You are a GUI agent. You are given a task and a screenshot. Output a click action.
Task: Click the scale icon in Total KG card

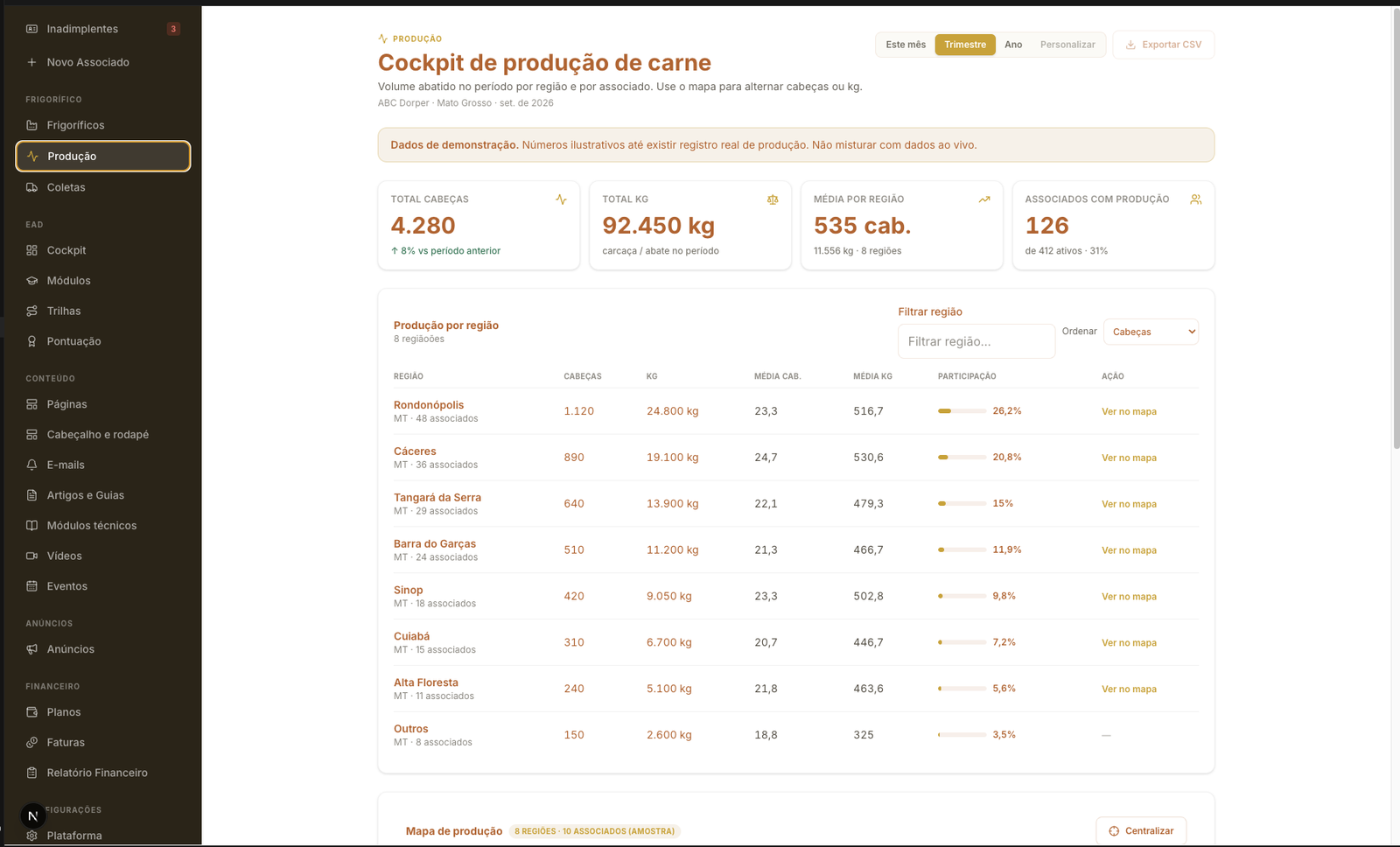(x=773, y=199)
